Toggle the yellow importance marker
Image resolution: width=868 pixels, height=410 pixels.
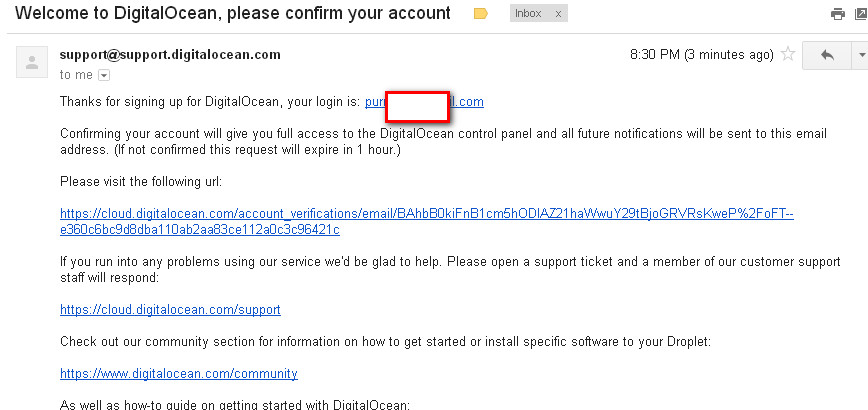coord(480,14)
